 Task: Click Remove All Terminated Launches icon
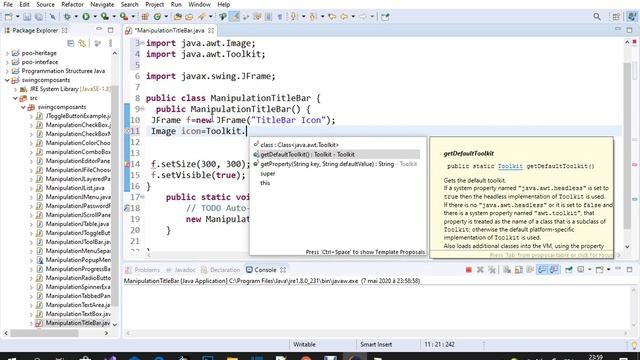pyautogui.click(x=492, y=270)
